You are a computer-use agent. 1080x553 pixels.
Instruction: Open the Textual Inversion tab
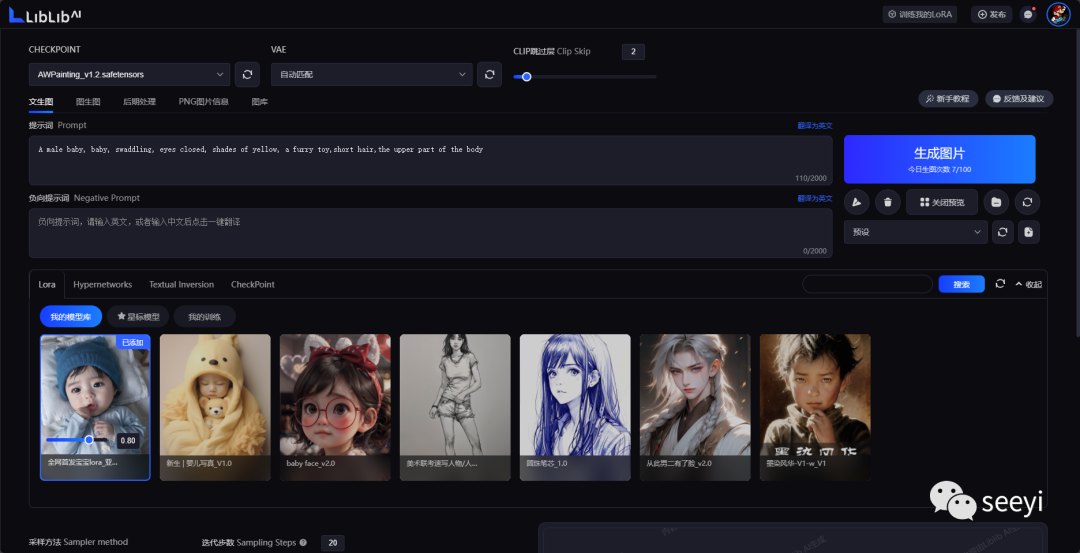(x=181, y=284)
